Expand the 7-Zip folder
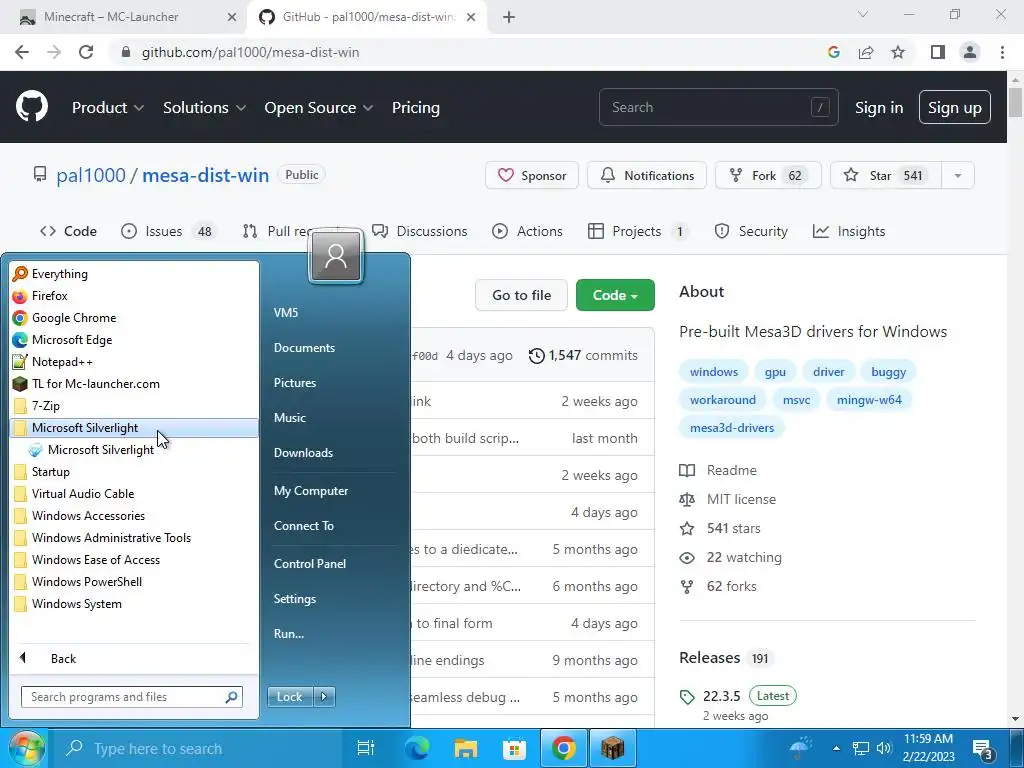 133,406
